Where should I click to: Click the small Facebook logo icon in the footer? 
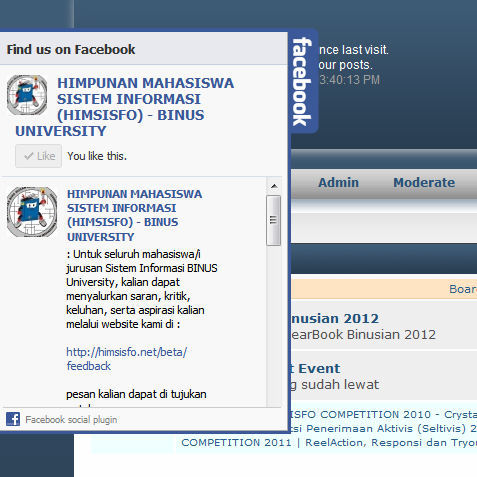coord(13,419)
